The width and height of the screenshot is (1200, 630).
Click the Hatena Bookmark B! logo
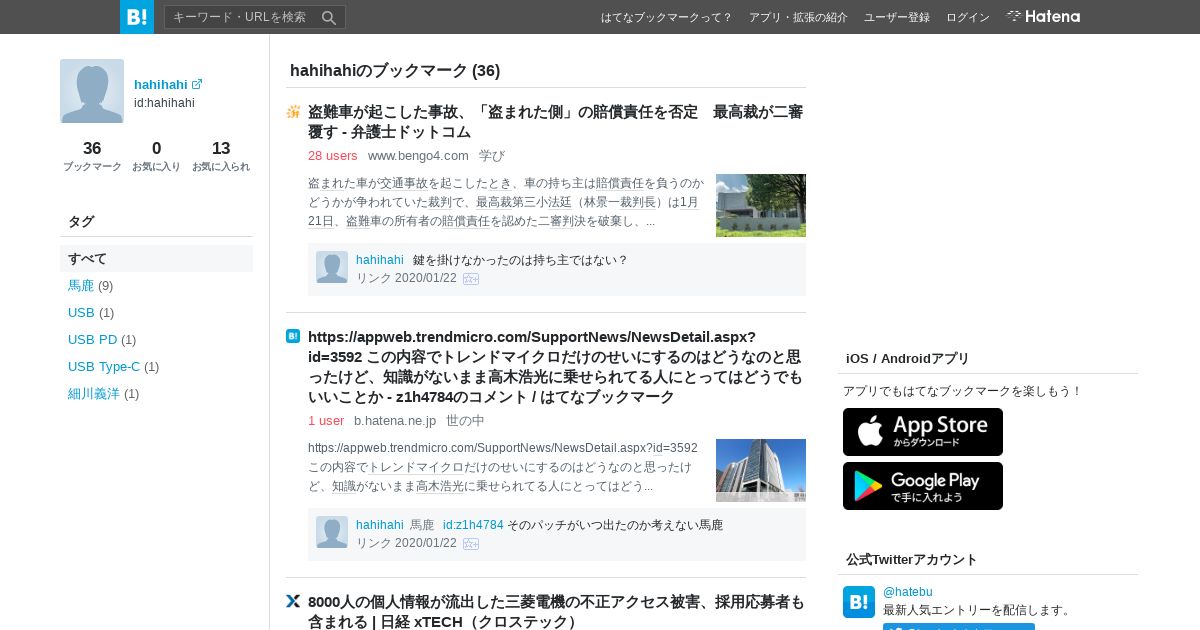click(137, 17)
